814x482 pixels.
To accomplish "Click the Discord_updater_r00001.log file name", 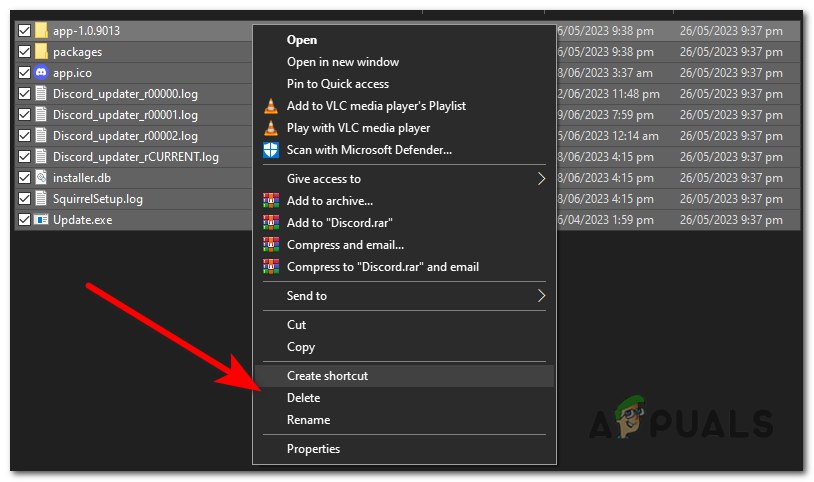I will pyautogui.click(x=125, y=115).
